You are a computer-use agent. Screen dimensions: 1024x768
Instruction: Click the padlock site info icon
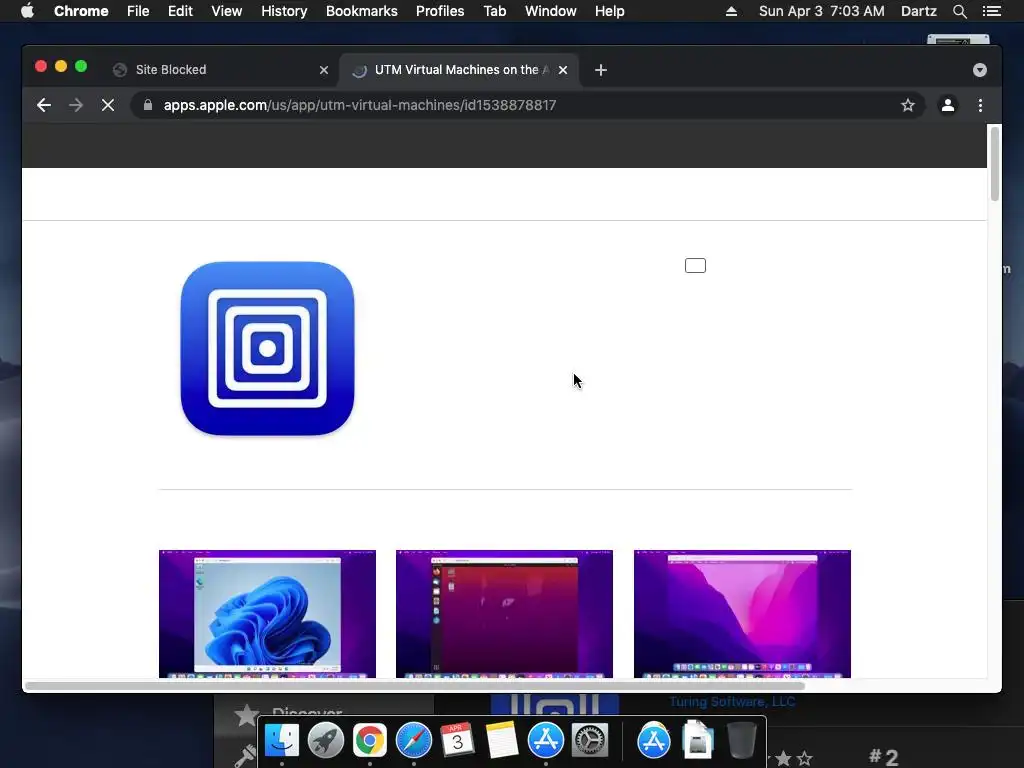(x=148, y=105)
